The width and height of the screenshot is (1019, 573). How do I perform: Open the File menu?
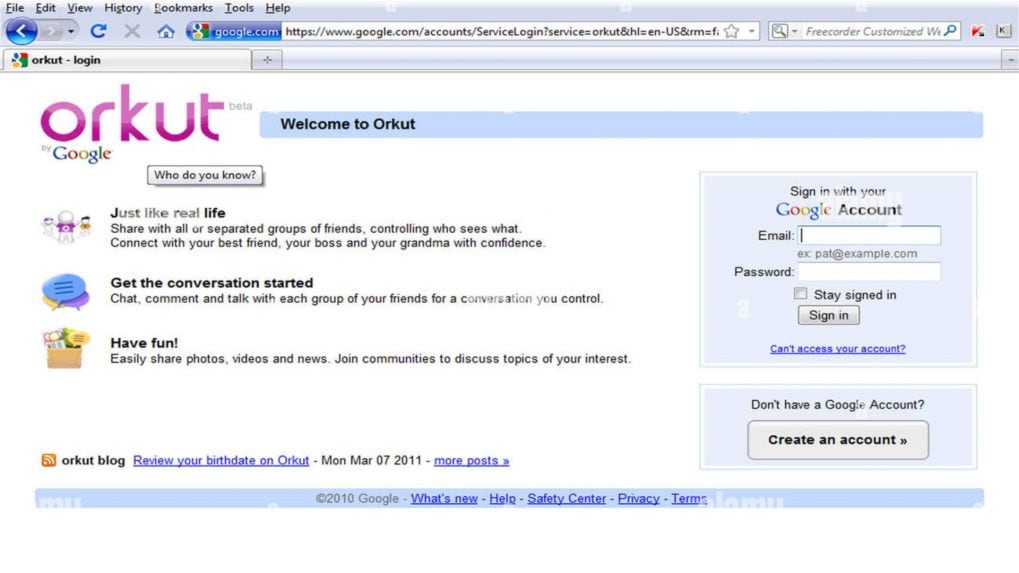pos(14,8)
